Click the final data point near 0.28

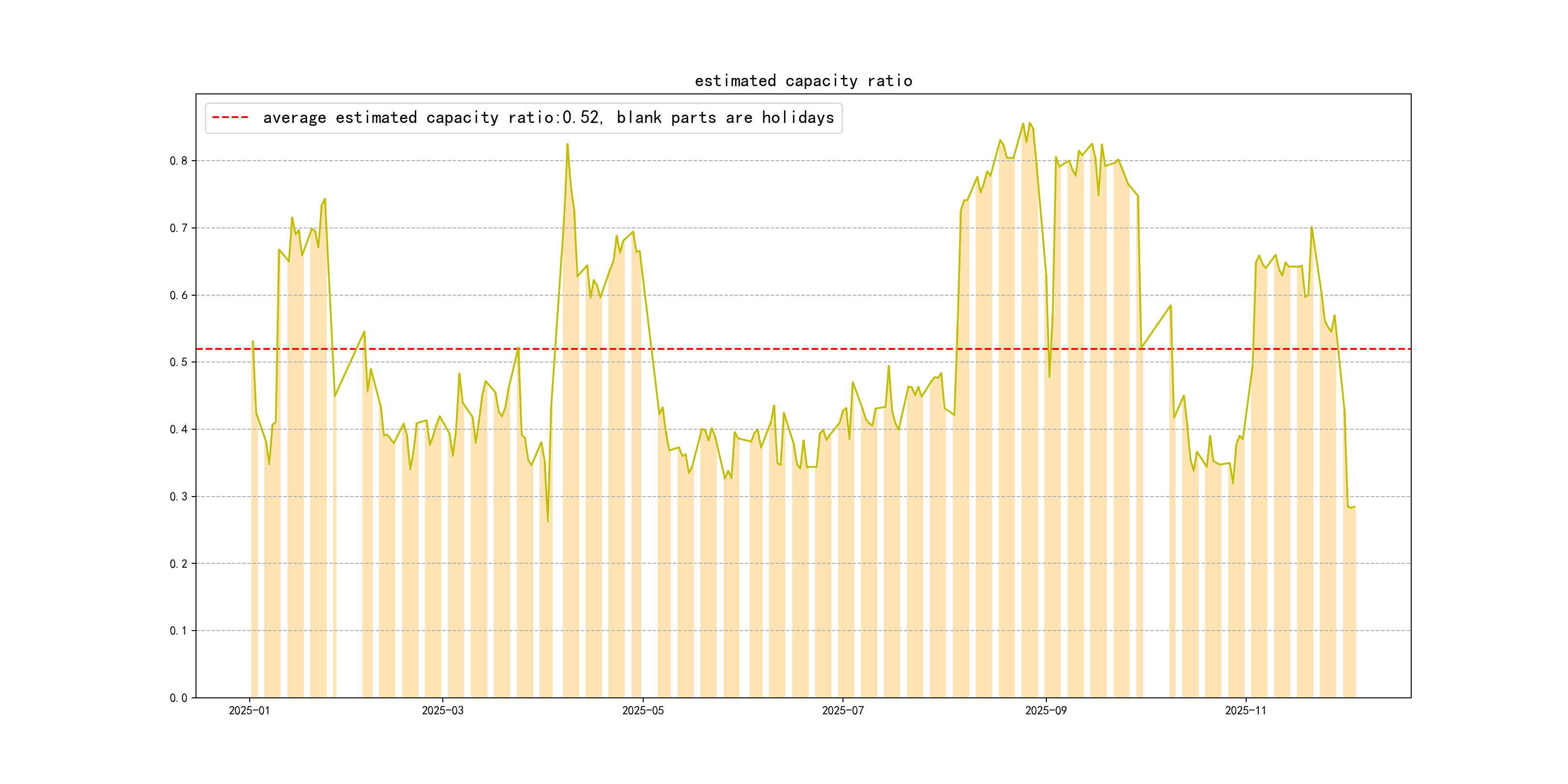(x=1355, y=507)
